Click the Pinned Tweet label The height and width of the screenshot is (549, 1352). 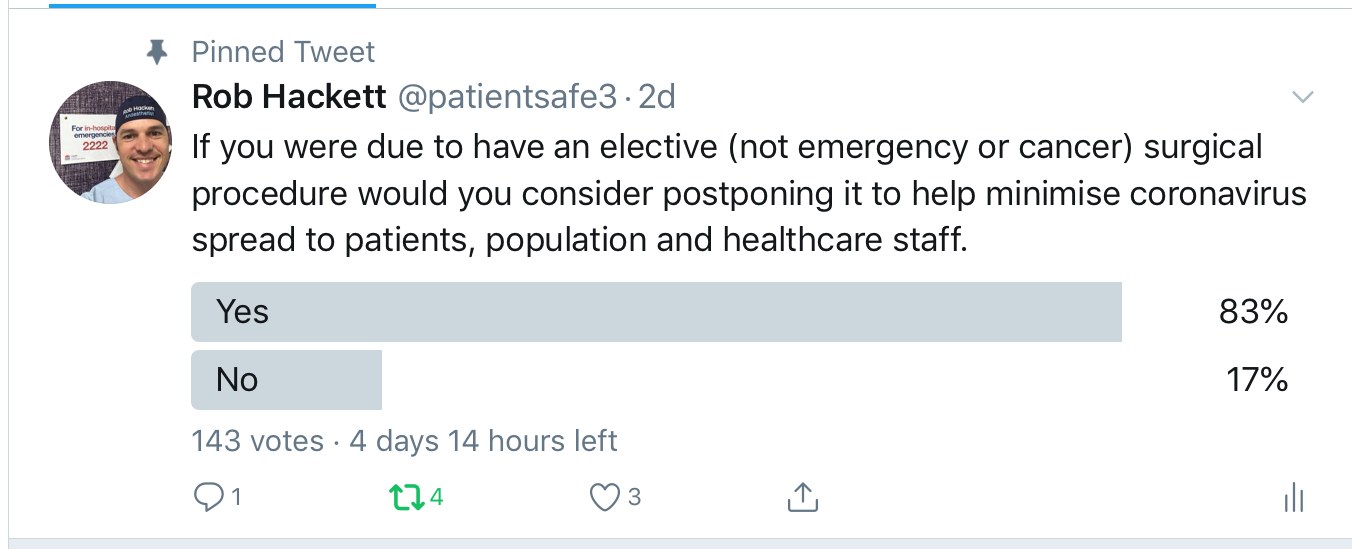pyautogui.click(x=283, y=52)
